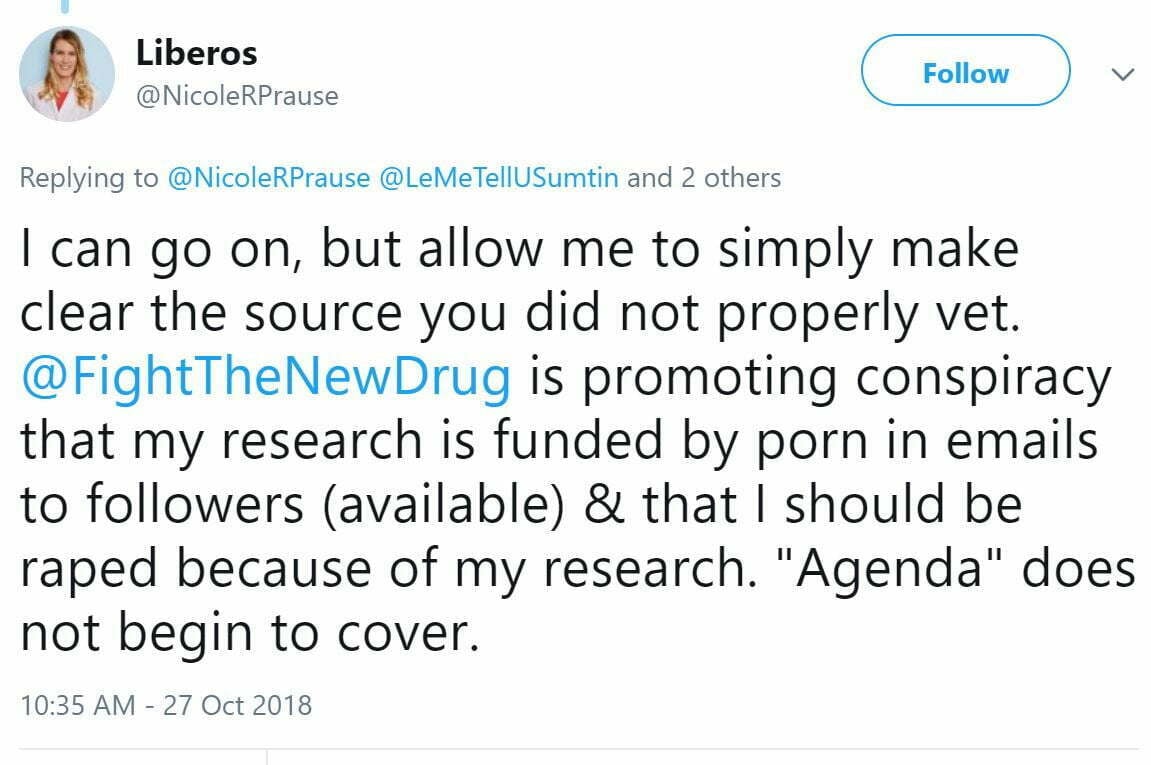The image size is (1151, 765).
Task: Click the final line "not begin to cover."
Action: tap(244, 634)
